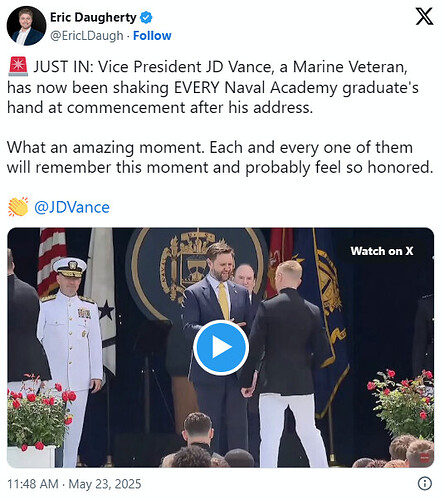Open the @JDVance mention link
Screen dimensions: 444x500
pos(72,207)
